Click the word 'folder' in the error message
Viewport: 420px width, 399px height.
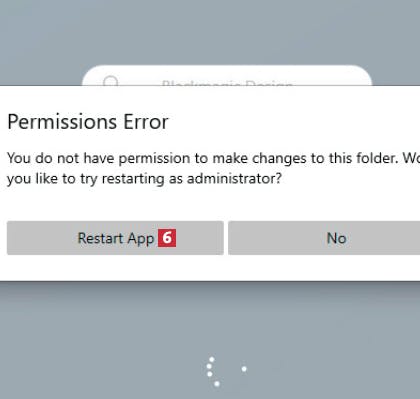[375, 158]
